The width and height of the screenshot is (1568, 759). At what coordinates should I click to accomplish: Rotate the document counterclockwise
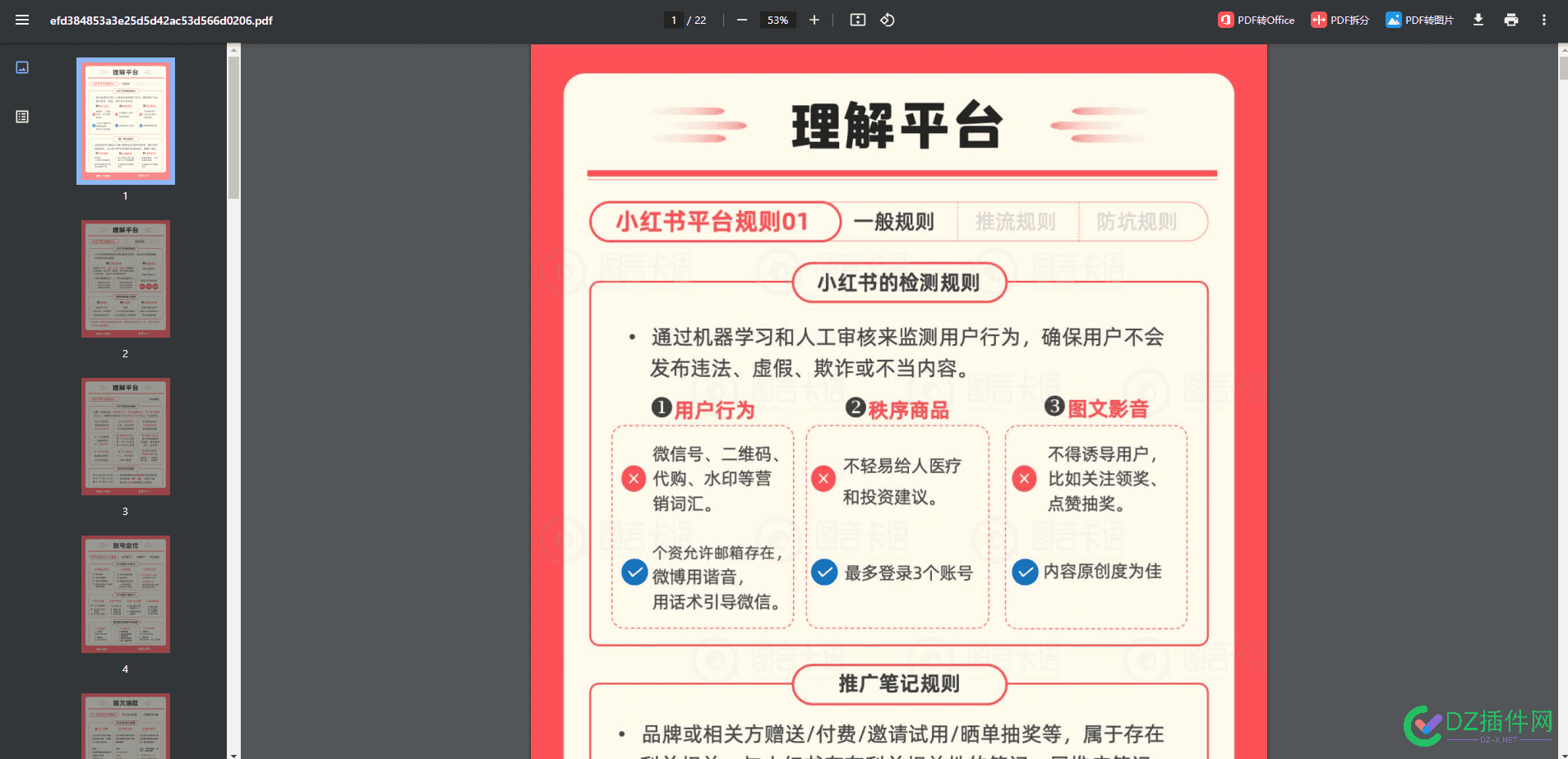tap(888, 20)
